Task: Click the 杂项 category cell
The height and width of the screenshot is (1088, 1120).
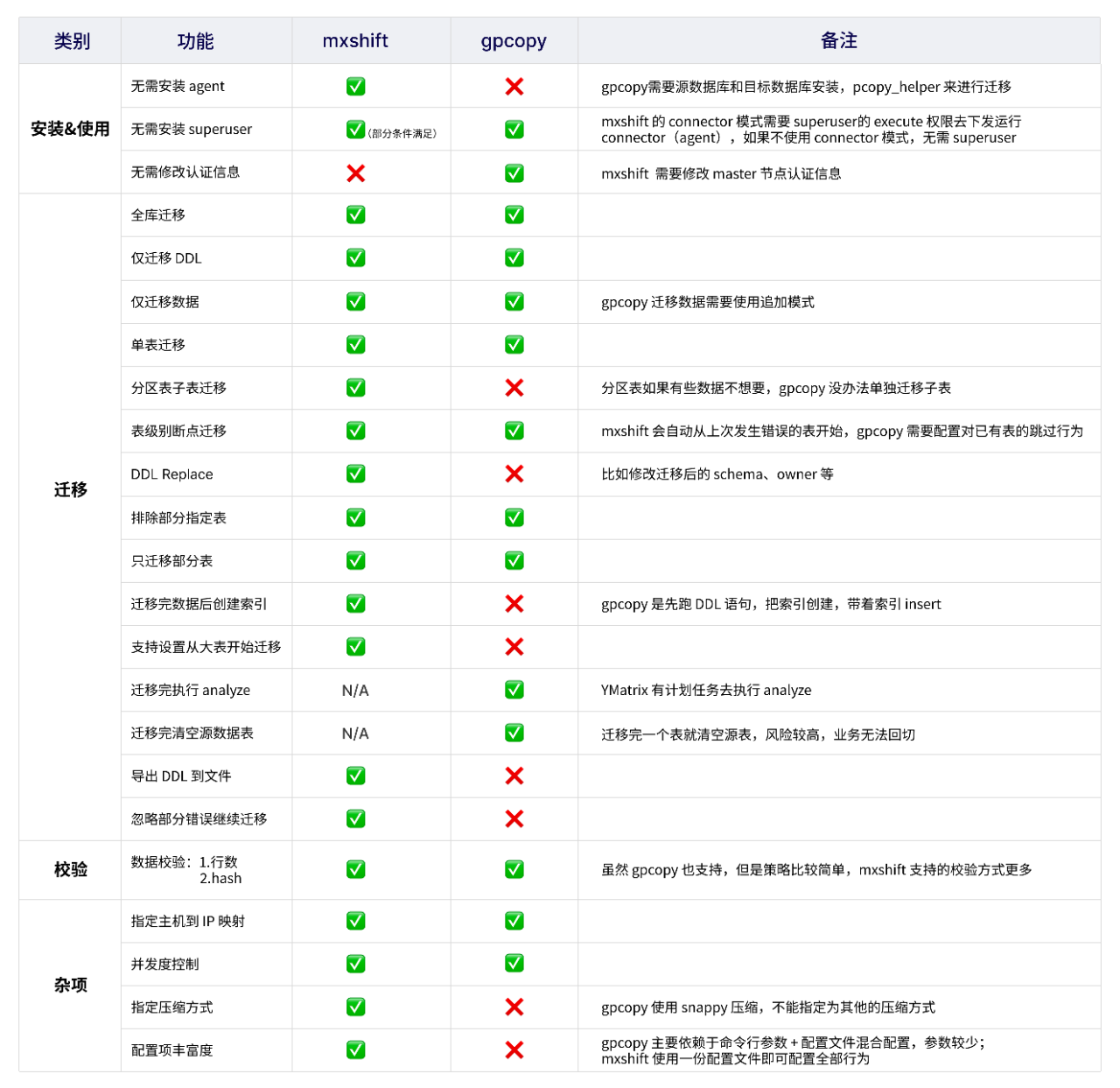Action: pyautogui.click(x=71, y=986)
